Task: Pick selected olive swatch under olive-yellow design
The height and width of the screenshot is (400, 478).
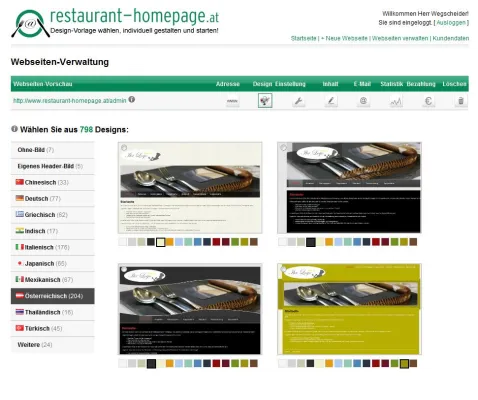Action: [x=404, y=363]
